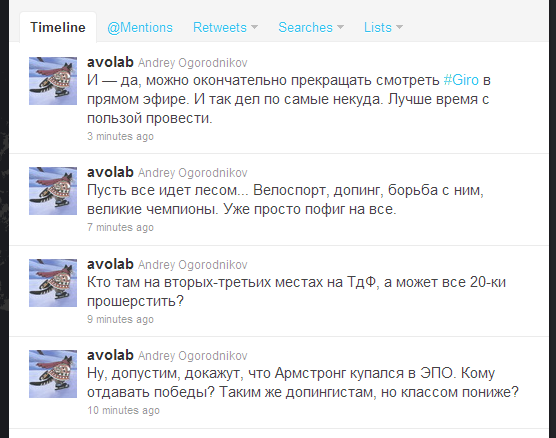
Task: Open avolab username on the ТдФ tweet
Action: (x=110, y=264)
